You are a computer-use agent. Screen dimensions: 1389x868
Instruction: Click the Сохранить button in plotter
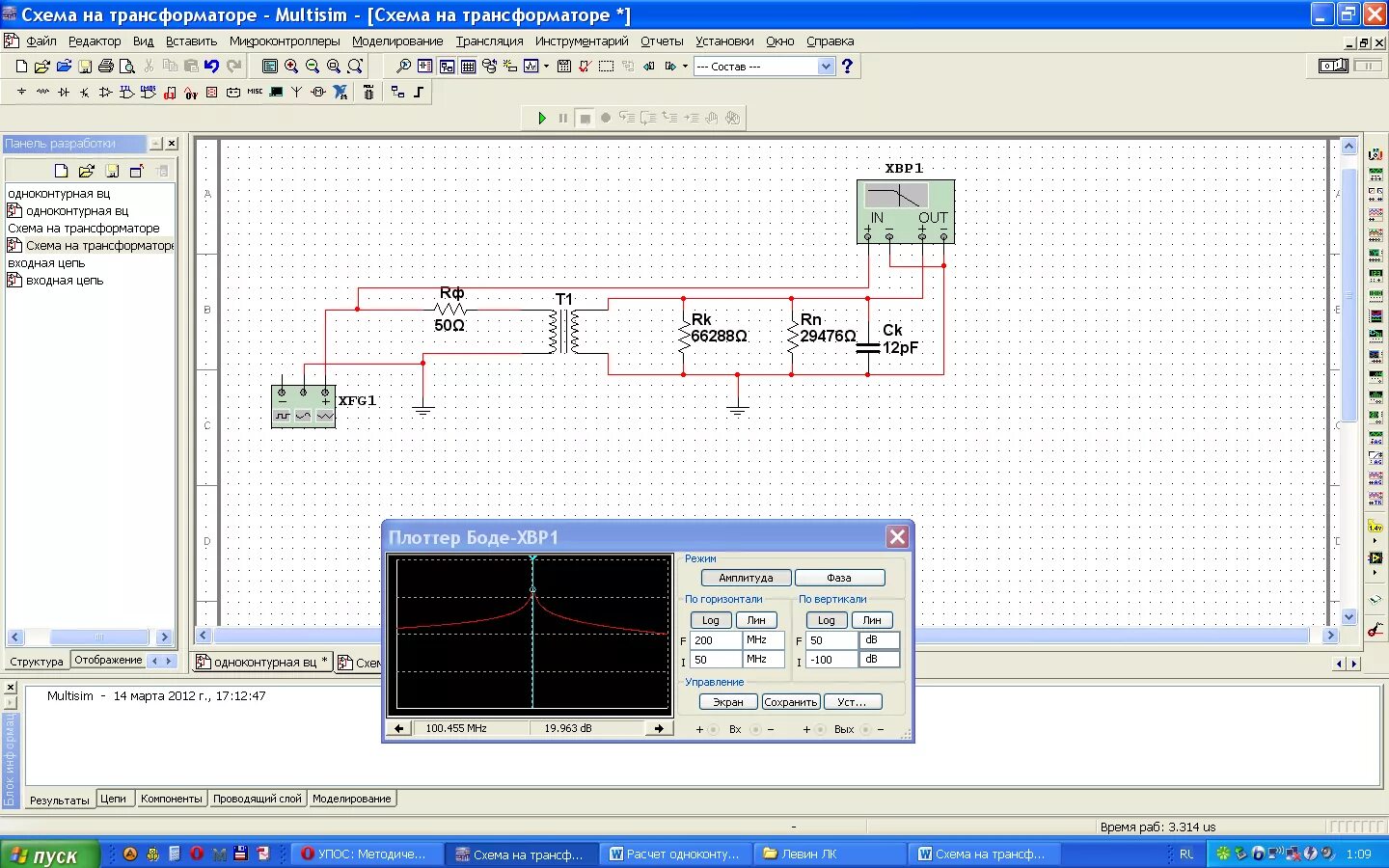point(791,702)
